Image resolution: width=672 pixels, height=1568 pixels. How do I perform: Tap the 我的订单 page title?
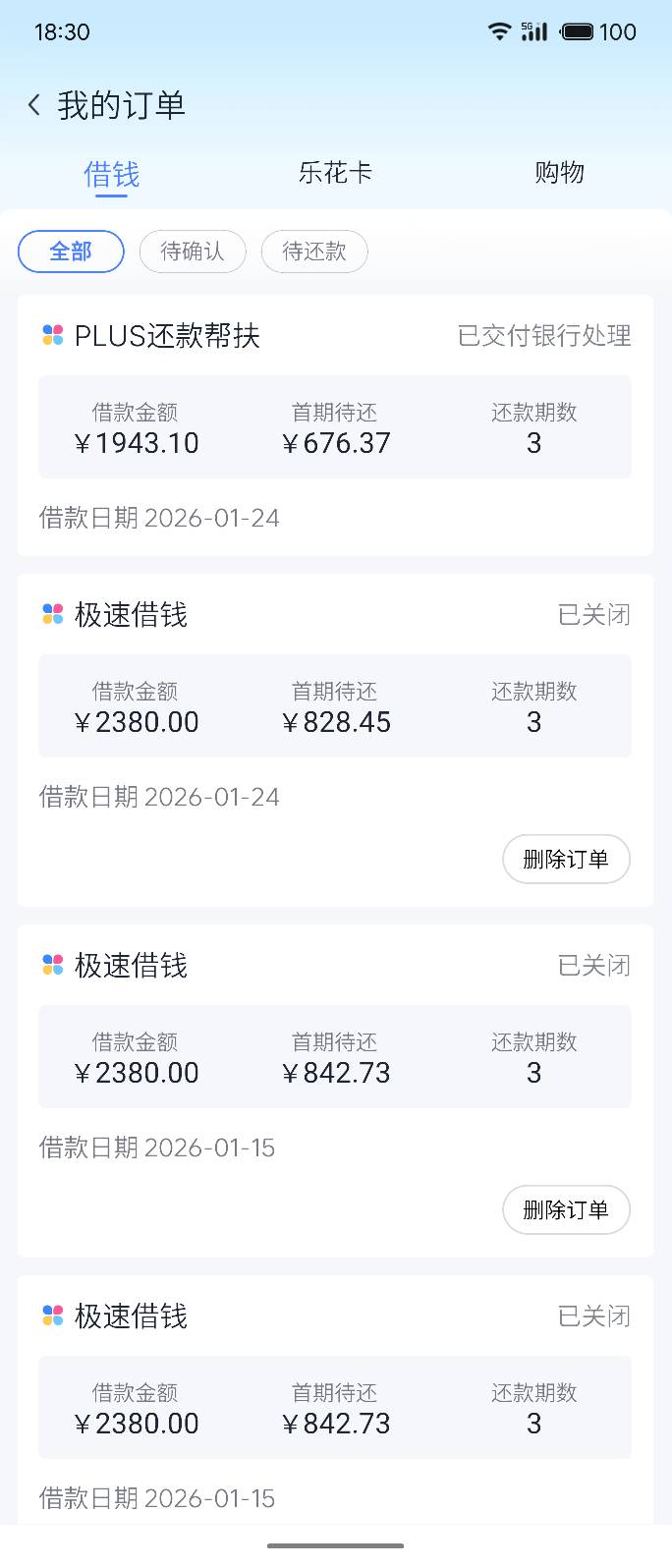tap(121, 105)
